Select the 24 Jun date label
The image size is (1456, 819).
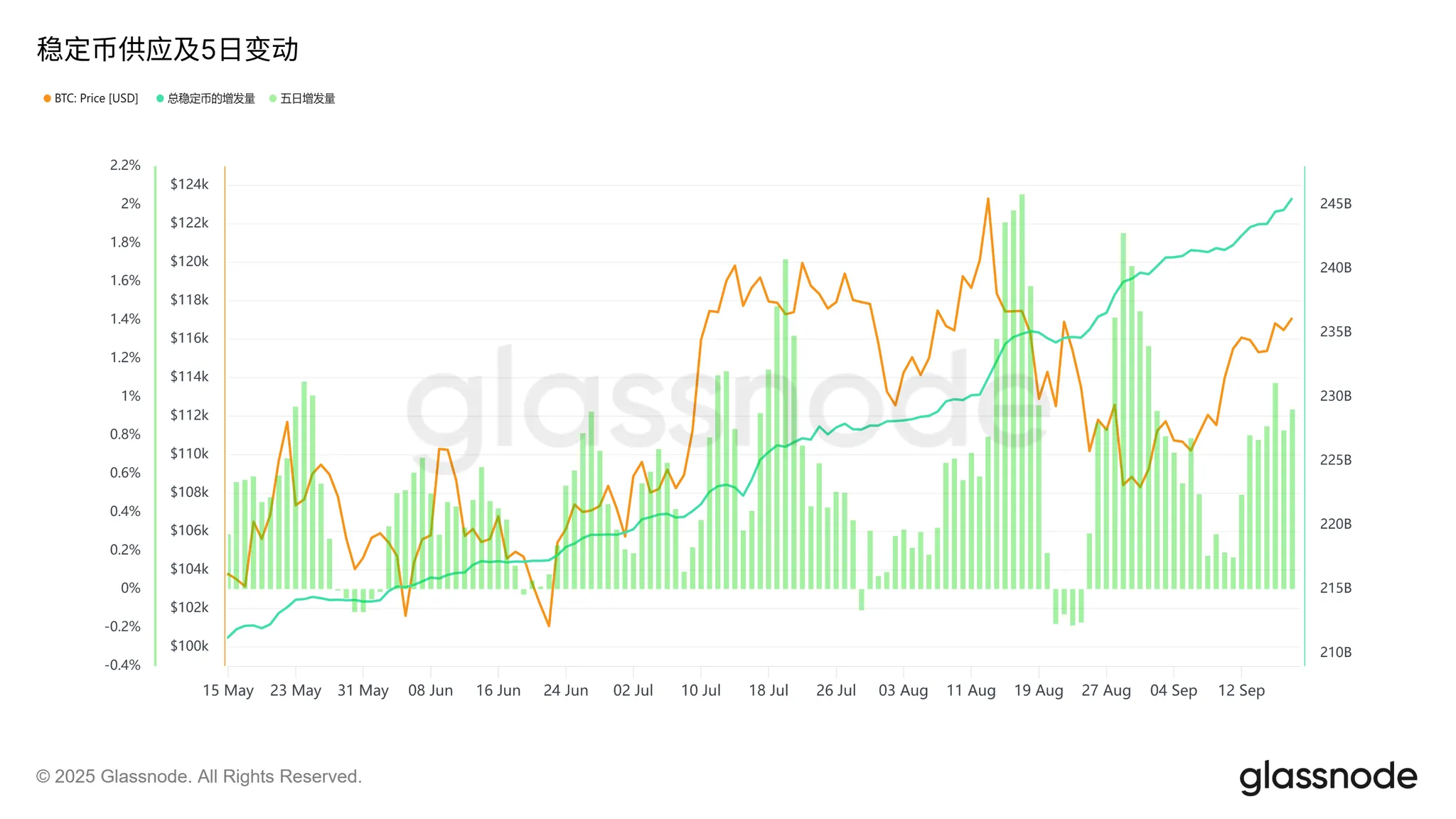pos(565,690)
